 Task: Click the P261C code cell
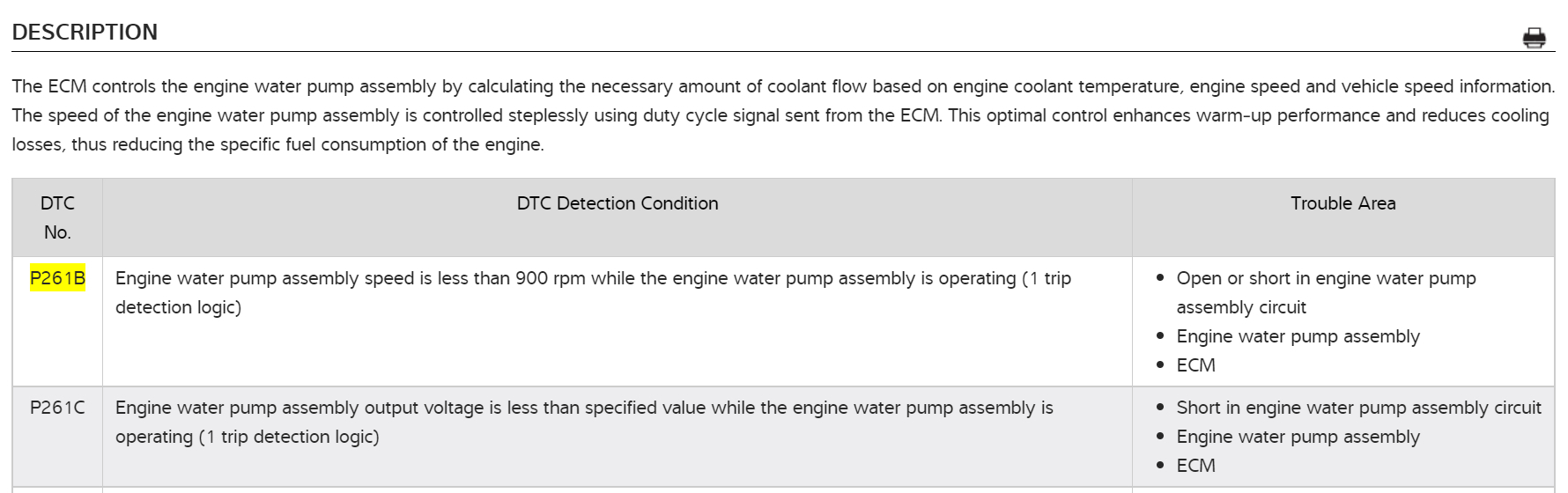coord(57,408)
